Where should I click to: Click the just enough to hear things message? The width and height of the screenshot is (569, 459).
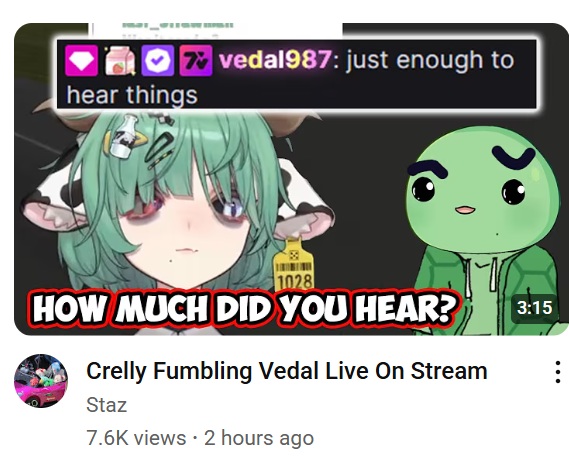click(290, 77)
